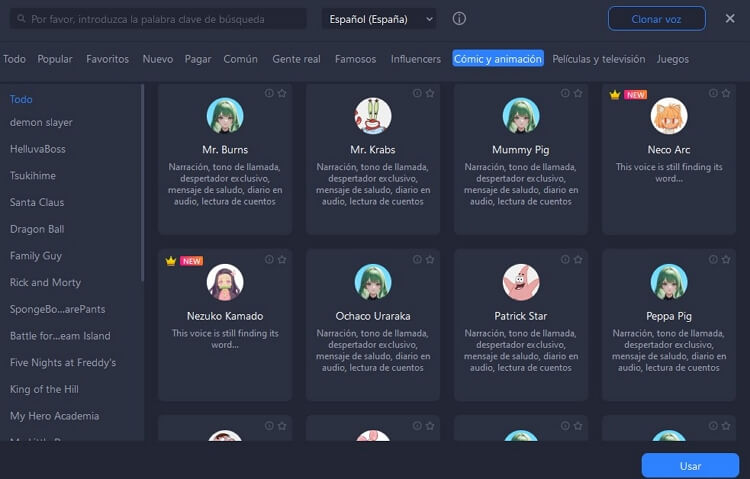Viewport: 750px width, 479px height.
Task: Favorite the Mr. Burns voice with the star
Action: tap(282, 93)
